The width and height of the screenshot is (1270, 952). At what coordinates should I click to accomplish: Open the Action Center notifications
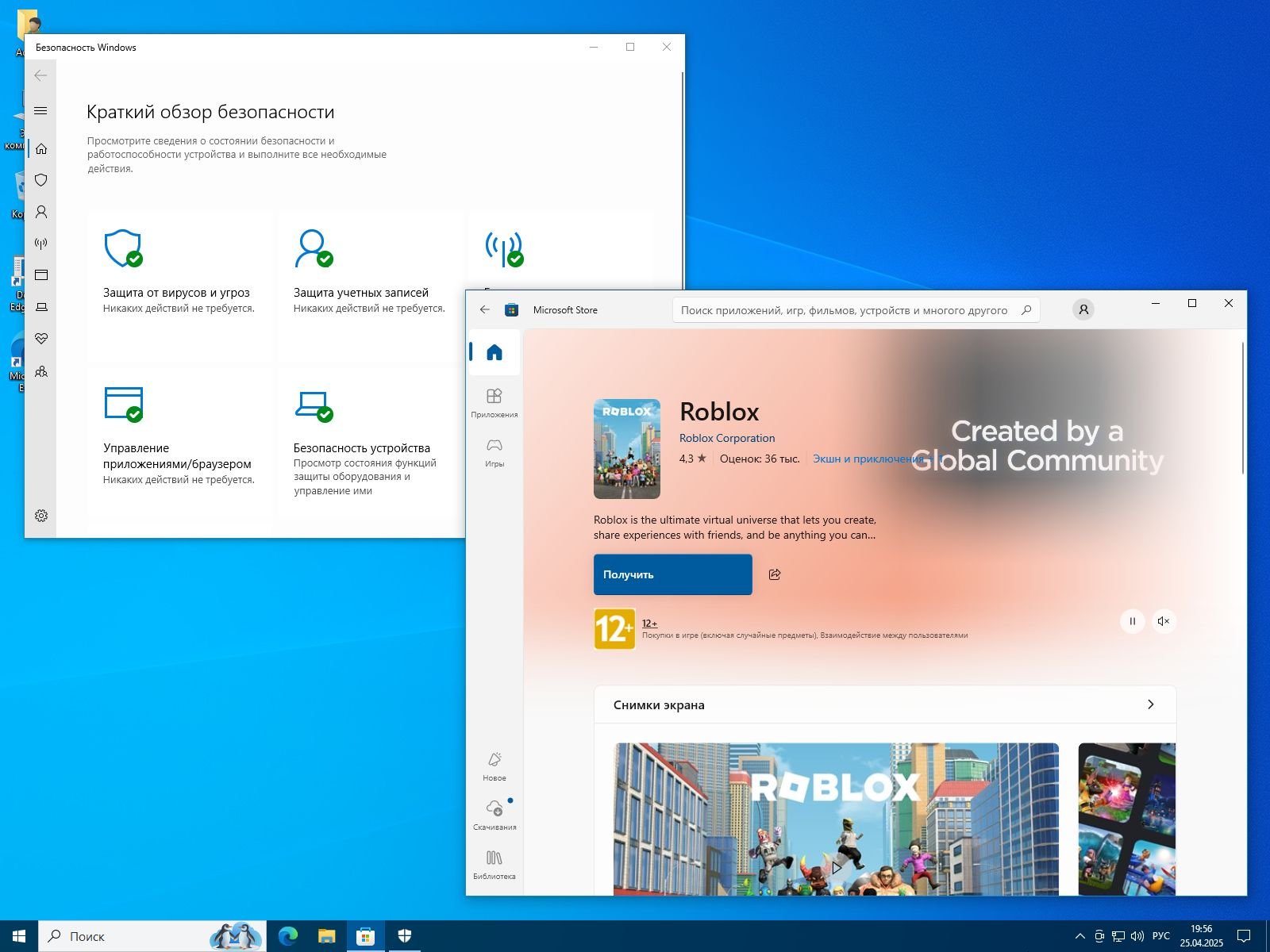[1244, 936]
